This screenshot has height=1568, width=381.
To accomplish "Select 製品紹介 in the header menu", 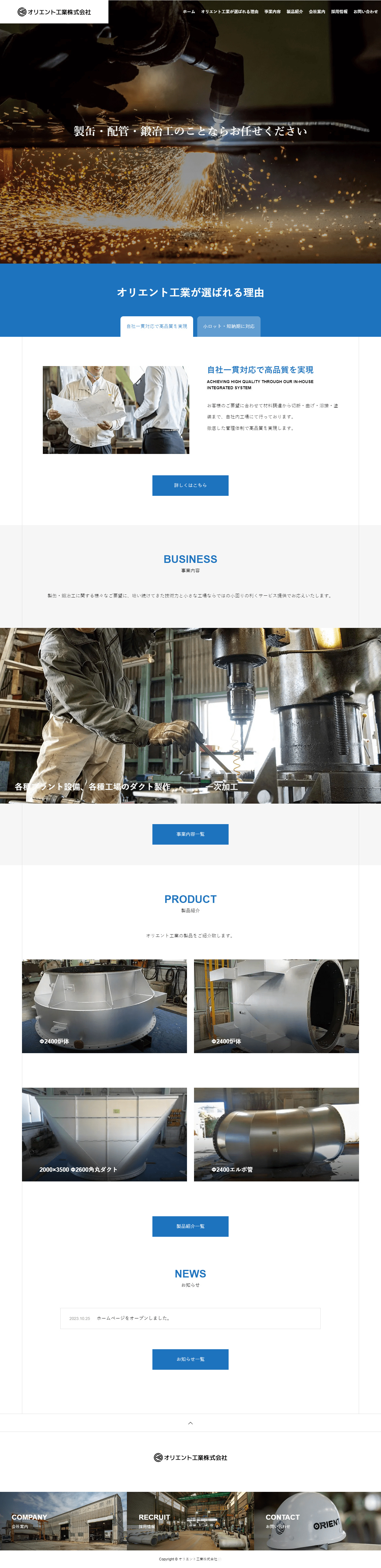I will pyautogui.click(x=295, y=11).
